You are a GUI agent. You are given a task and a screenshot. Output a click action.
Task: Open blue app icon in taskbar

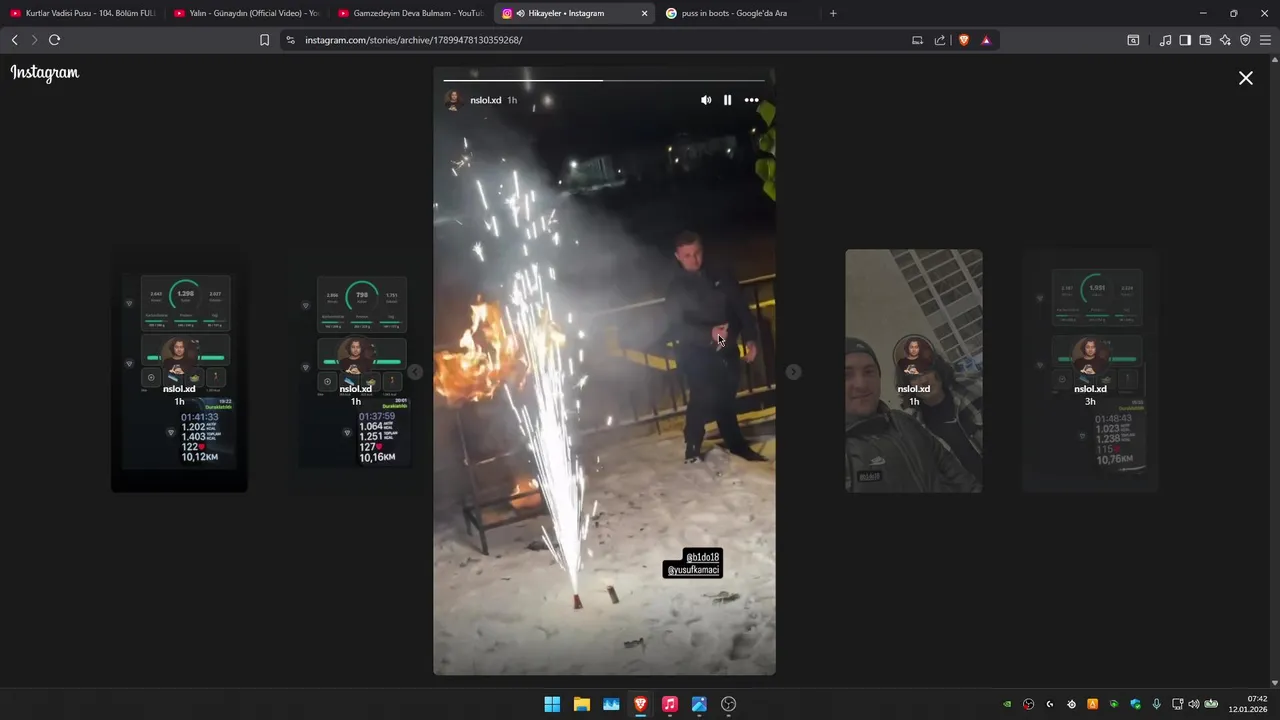click(x=699, y=704)
